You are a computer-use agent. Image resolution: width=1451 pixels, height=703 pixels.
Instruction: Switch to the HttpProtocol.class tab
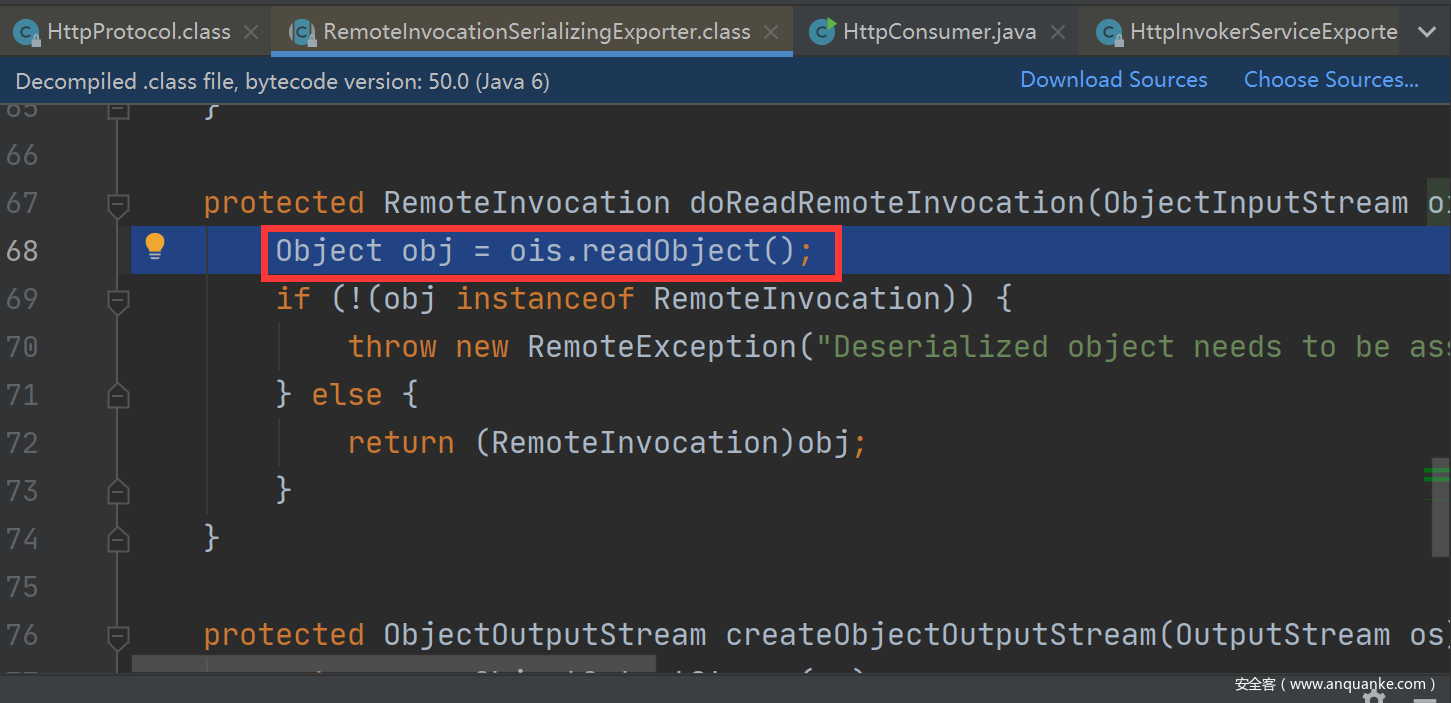(139, 32)
